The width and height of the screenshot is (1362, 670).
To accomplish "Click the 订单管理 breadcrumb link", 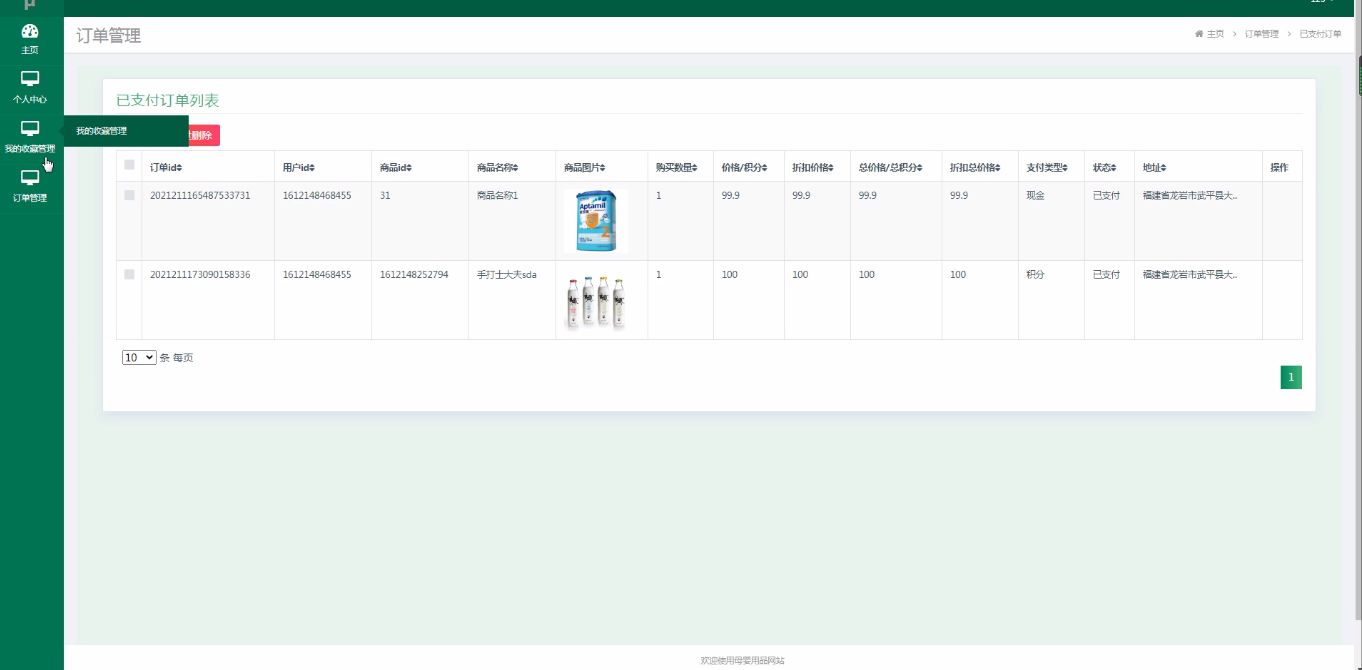I will pos(1262,34).
